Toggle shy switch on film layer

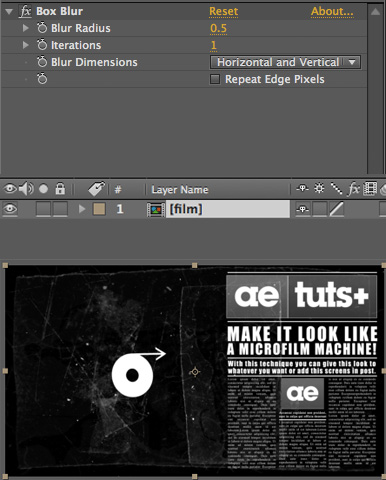coord(303,209)
